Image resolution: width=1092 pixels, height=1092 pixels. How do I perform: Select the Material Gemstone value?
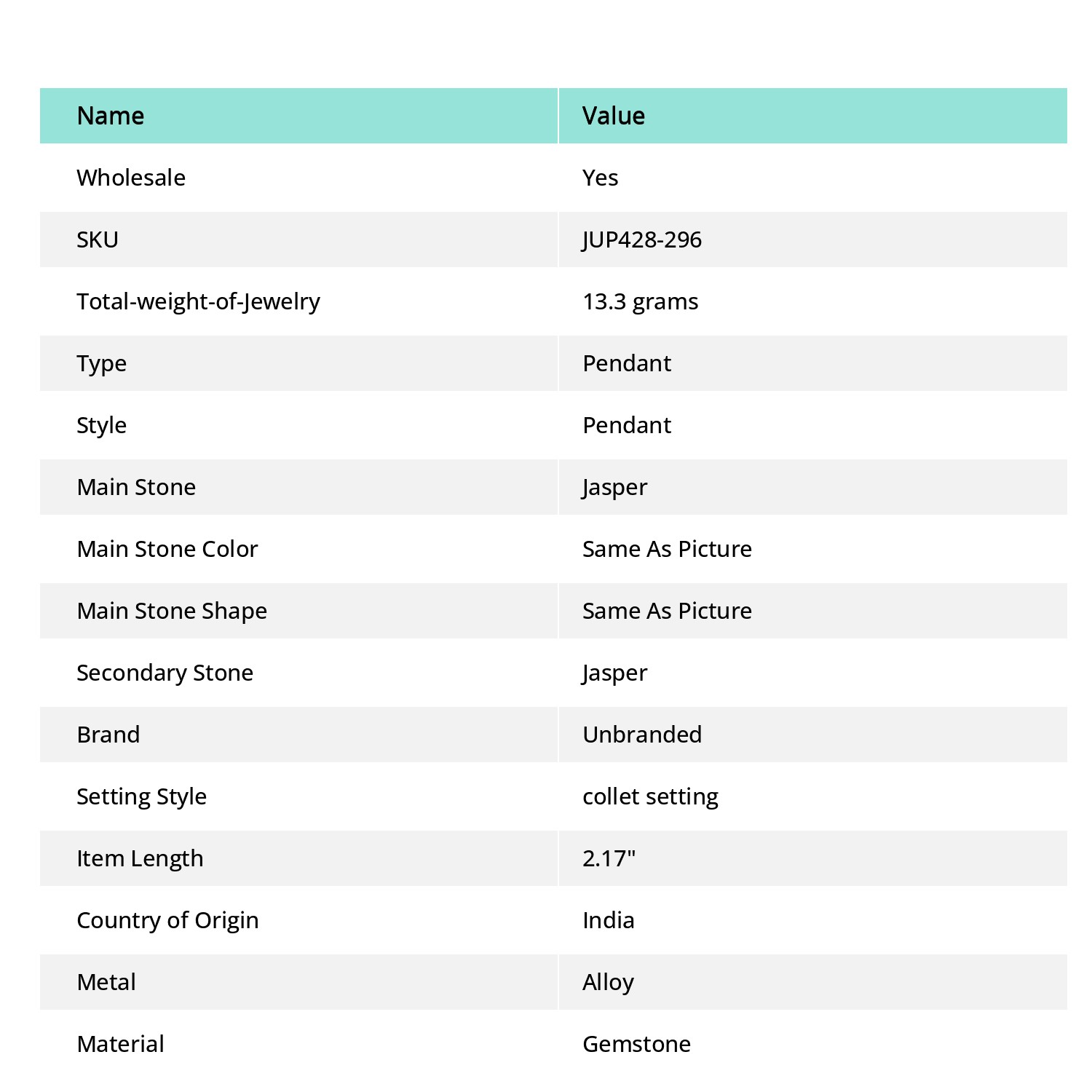click(x=636, y=1044)
